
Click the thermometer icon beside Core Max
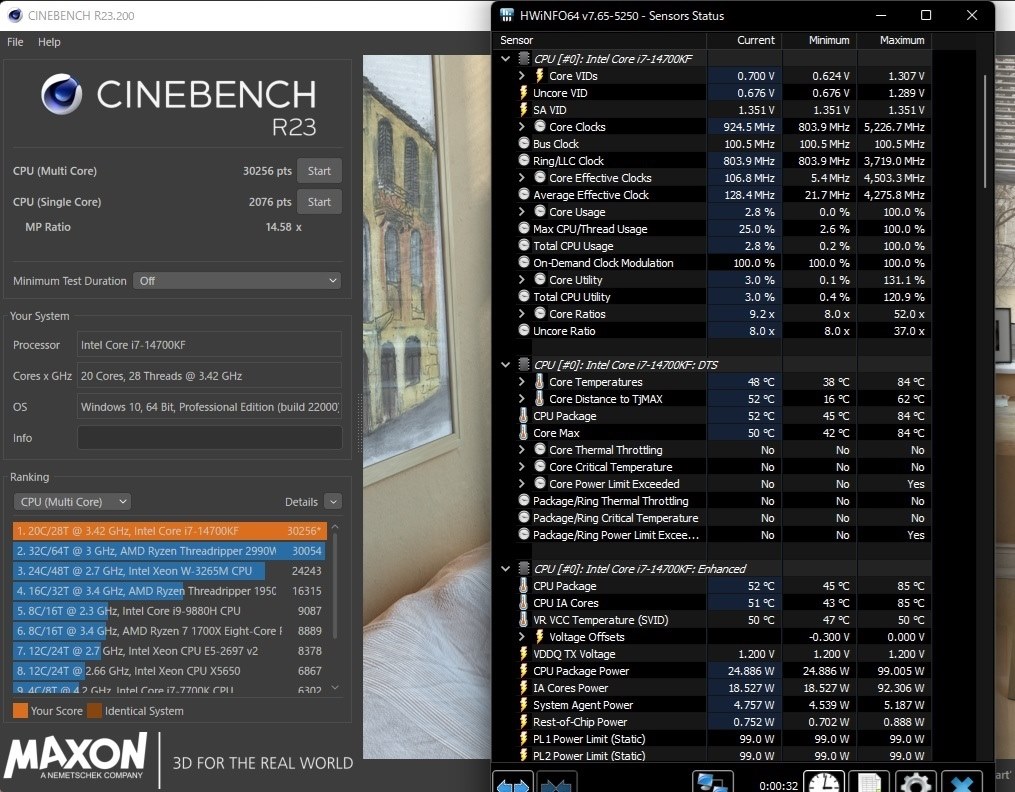[x=524, y=432]
